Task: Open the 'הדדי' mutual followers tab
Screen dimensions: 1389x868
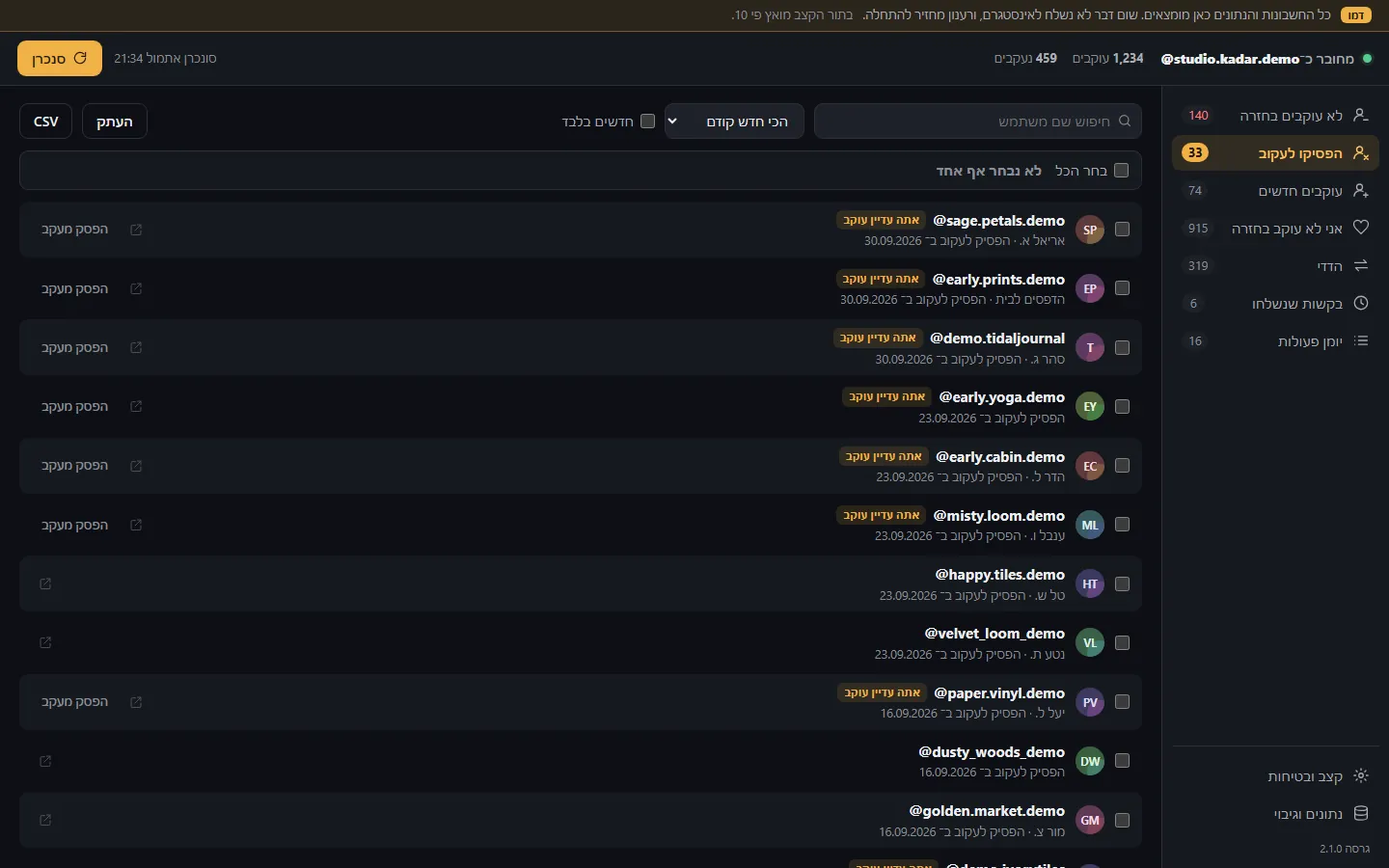Action: coord(1275,266)
